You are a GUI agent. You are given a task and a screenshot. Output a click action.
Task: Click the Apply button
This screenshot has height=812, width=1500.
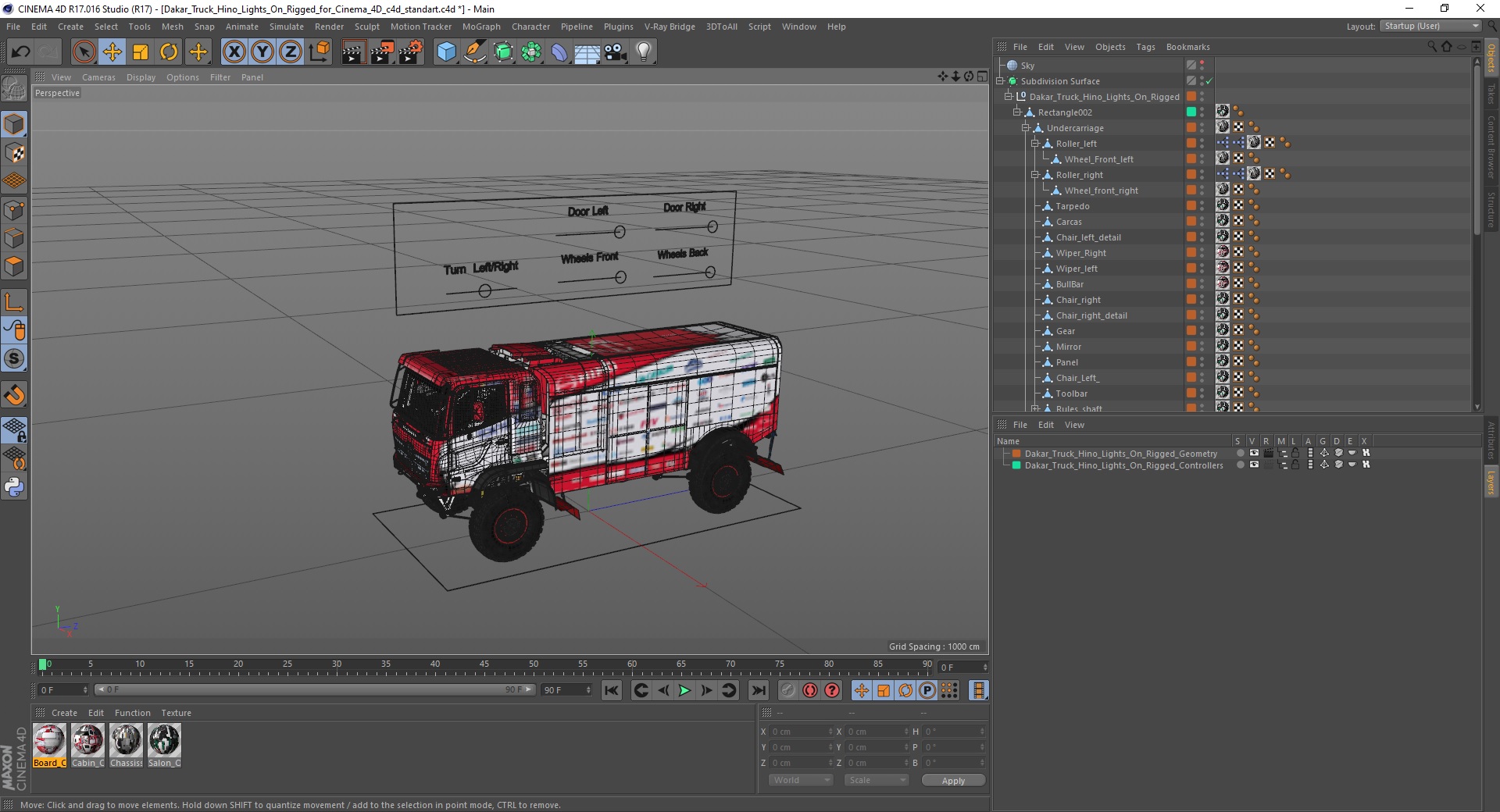coord(953,781)
